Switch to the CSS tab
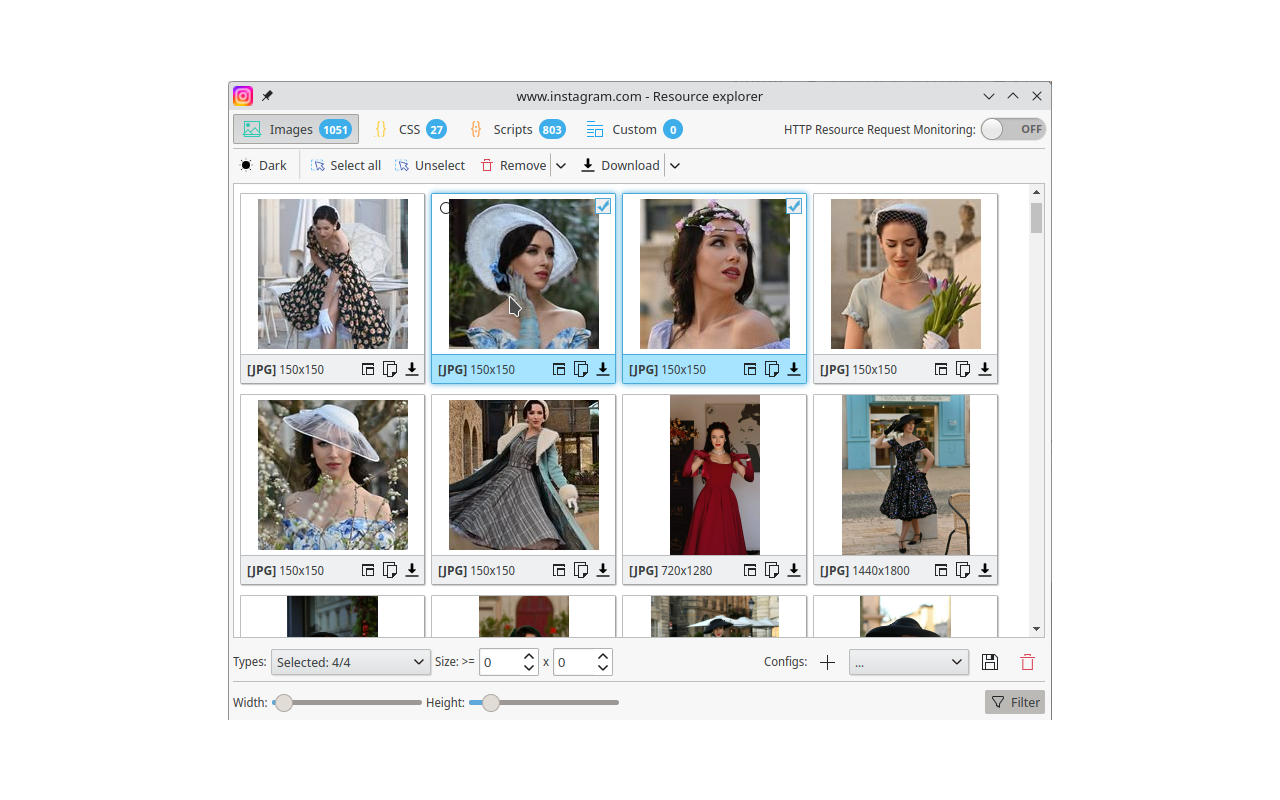This screenshot has height=800, width=1280. click(x=410, y=129)
